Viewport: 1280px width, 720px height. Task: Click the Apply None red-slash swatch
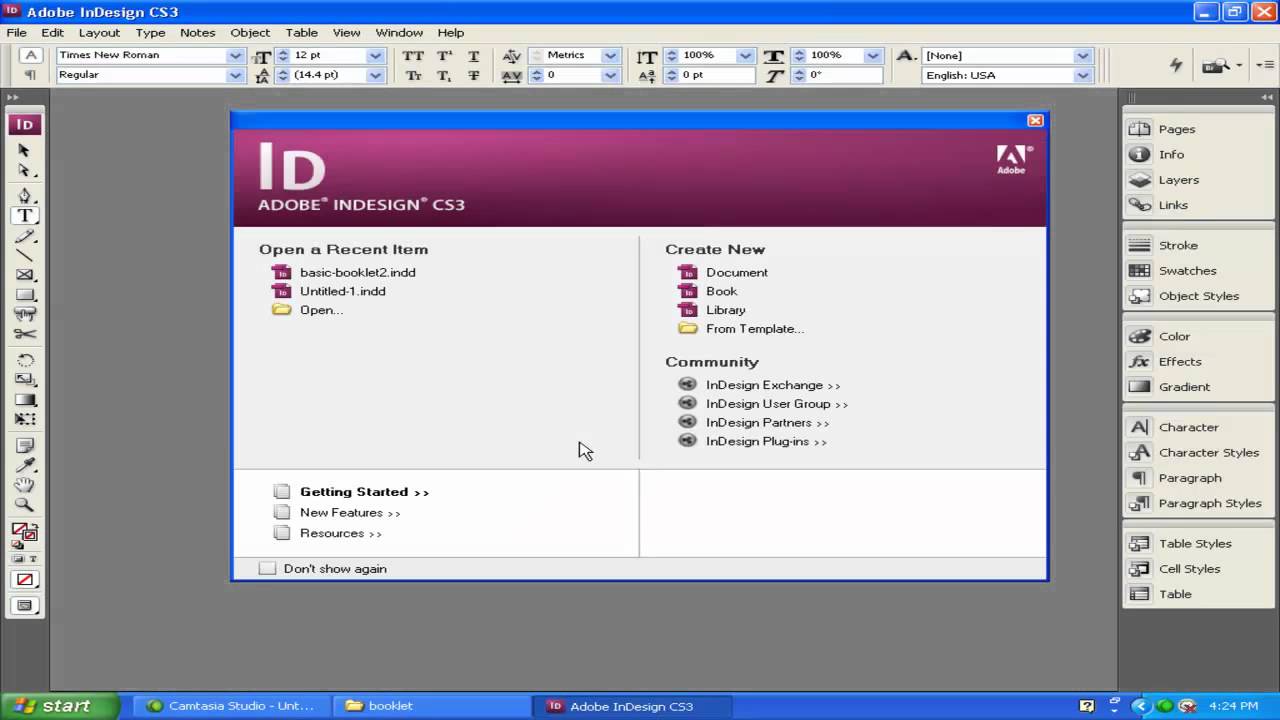25,580
